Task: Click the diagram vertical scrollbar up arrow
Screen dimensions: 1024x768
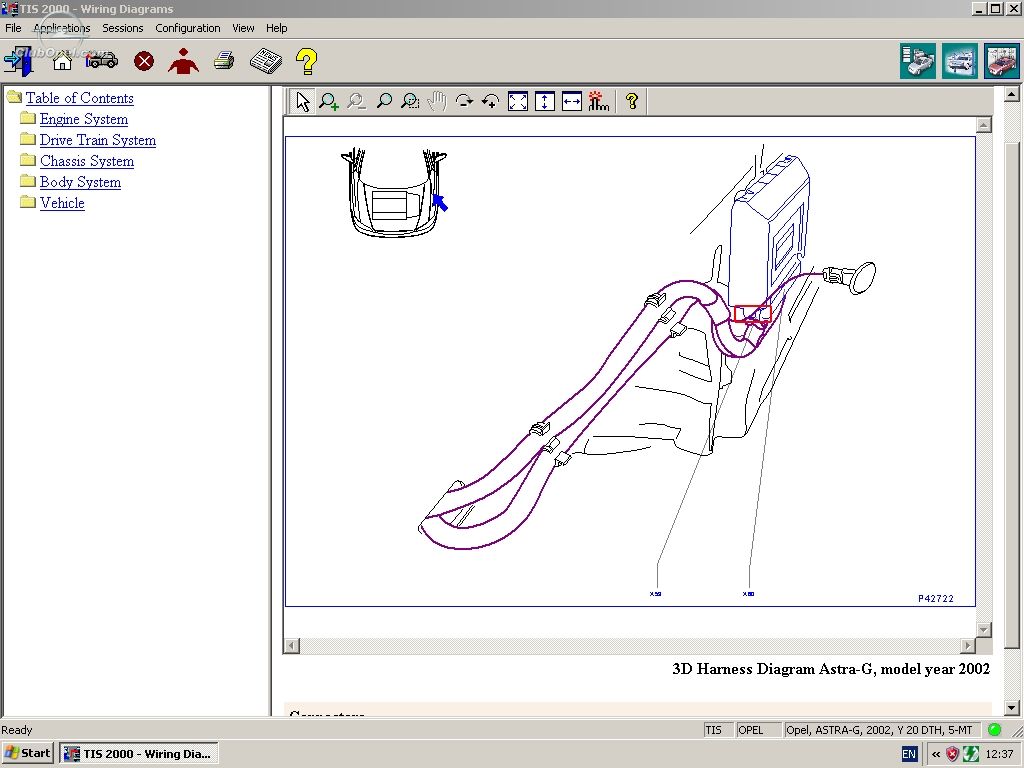Action: tap(984, 125)
